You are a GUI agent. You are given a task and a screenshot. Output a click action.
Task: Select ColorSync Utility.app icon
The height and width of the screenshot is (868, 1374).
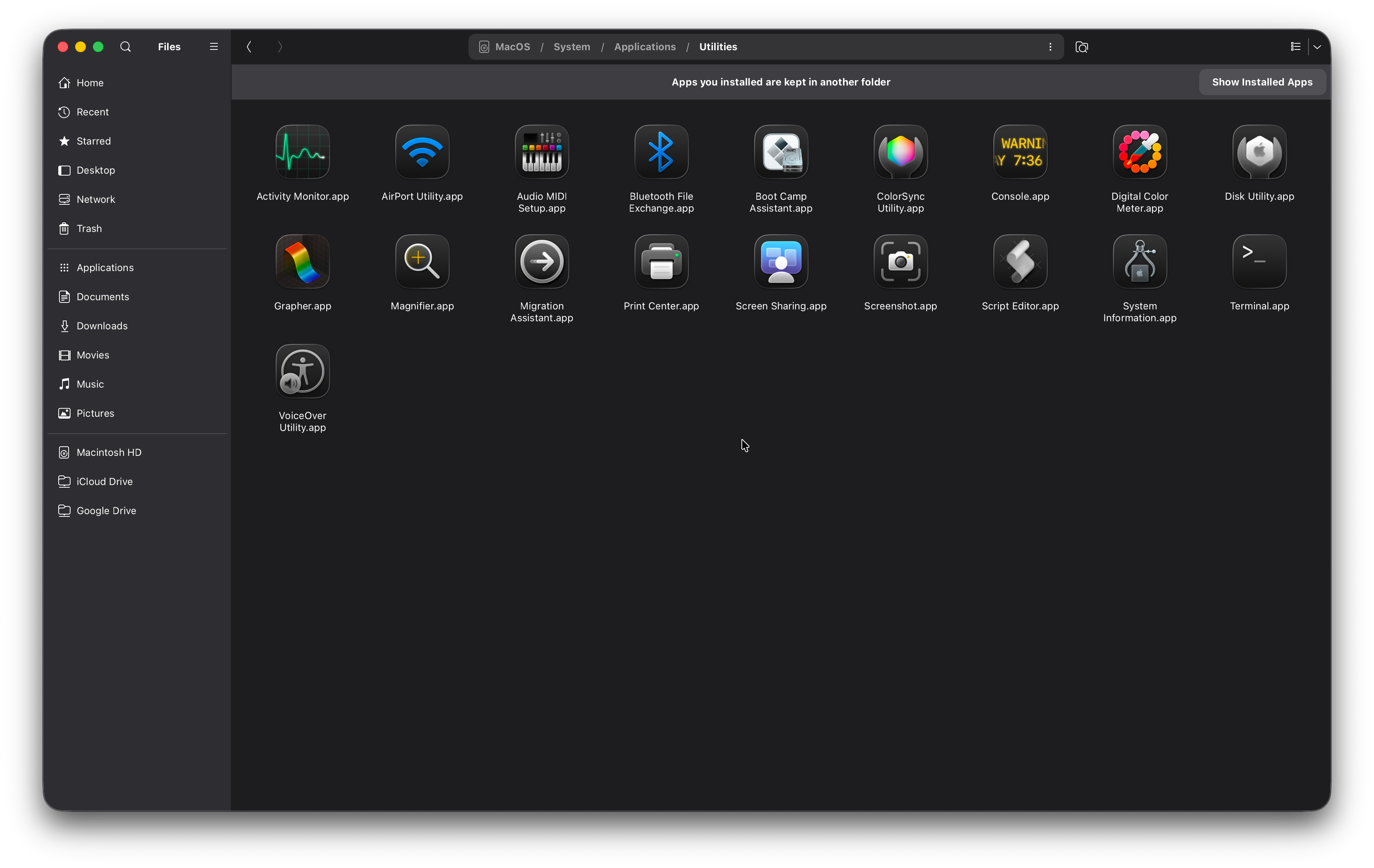point(901,152)
